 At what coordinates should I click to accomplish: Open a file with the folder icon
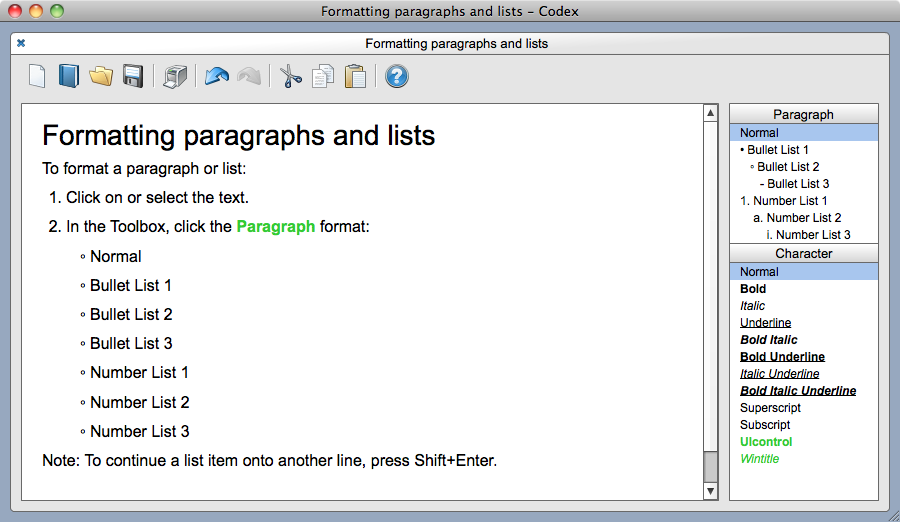(x=100, y=76)
